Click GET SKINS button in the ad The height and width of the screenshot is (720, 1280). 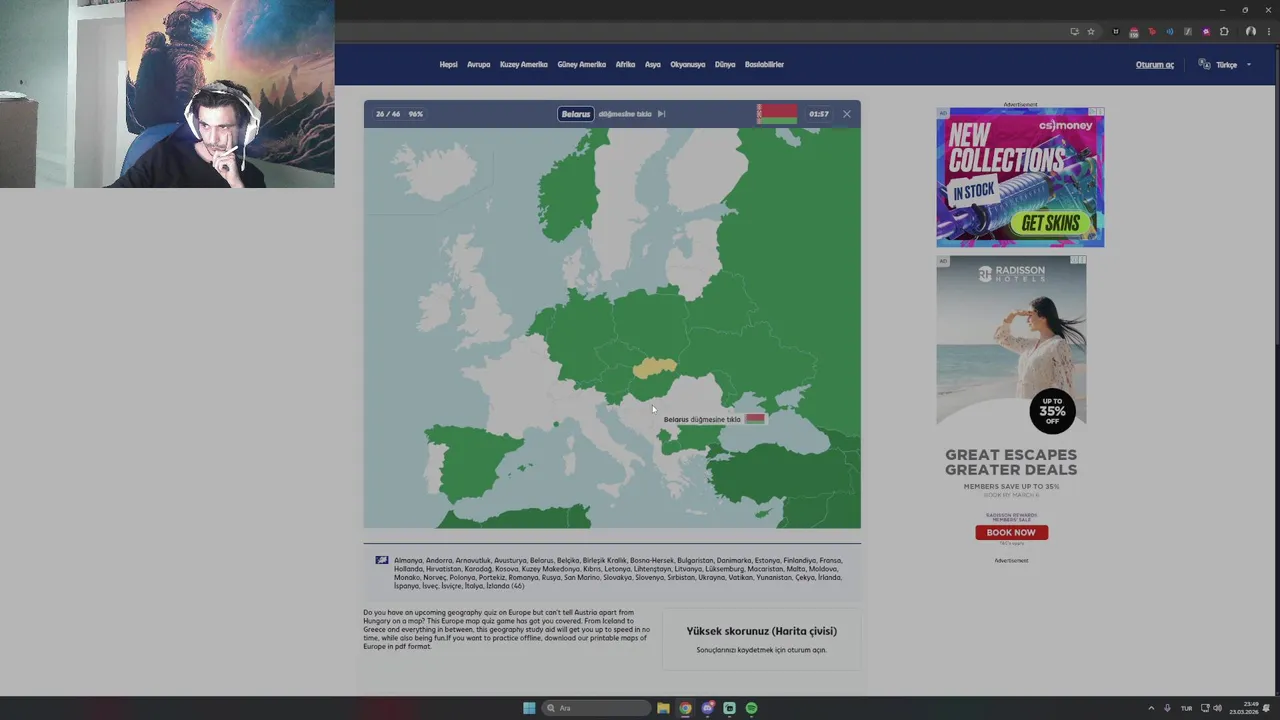point(1050,224)
